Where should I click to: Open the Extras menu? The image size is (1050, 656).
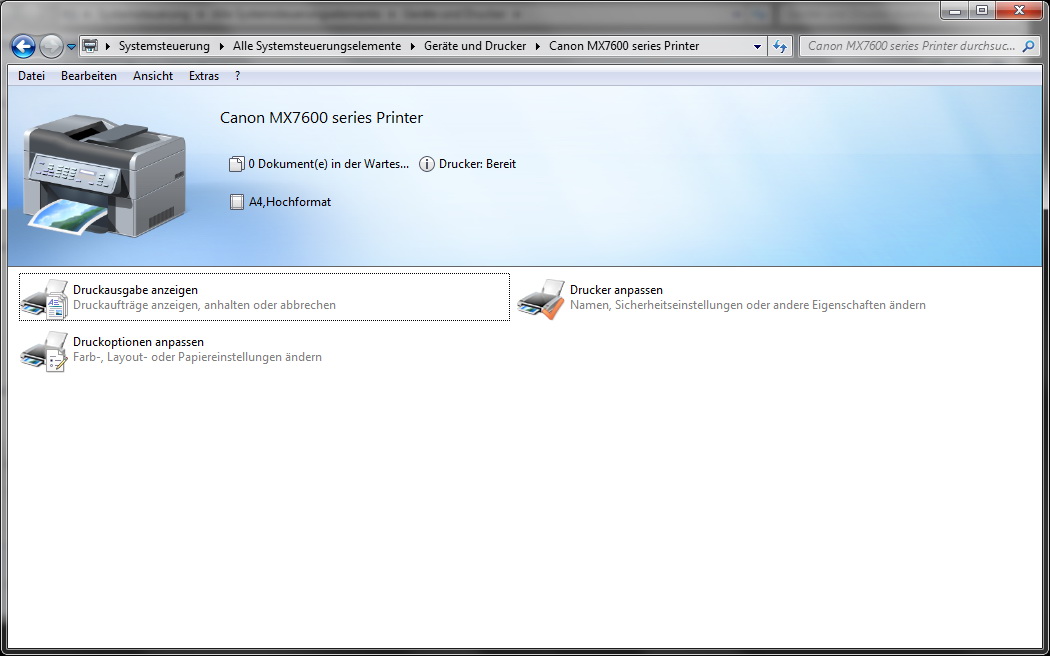[x=204, y=76]
